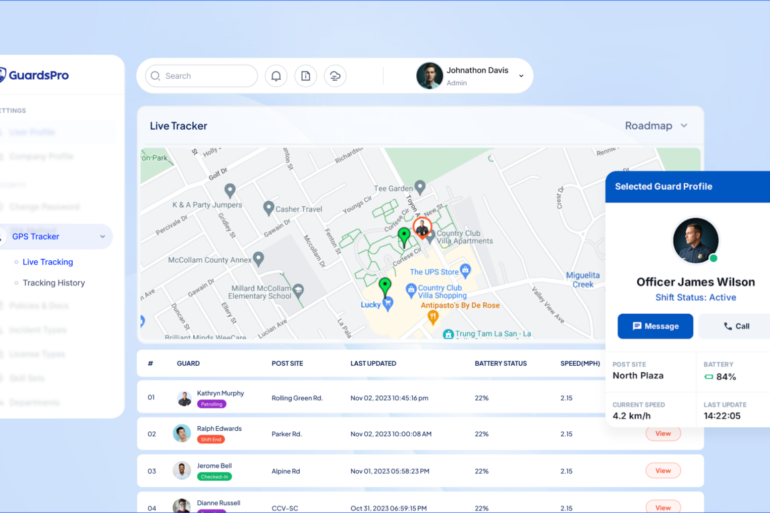Click View button for Ralph Edwards row

click(663, 433)
